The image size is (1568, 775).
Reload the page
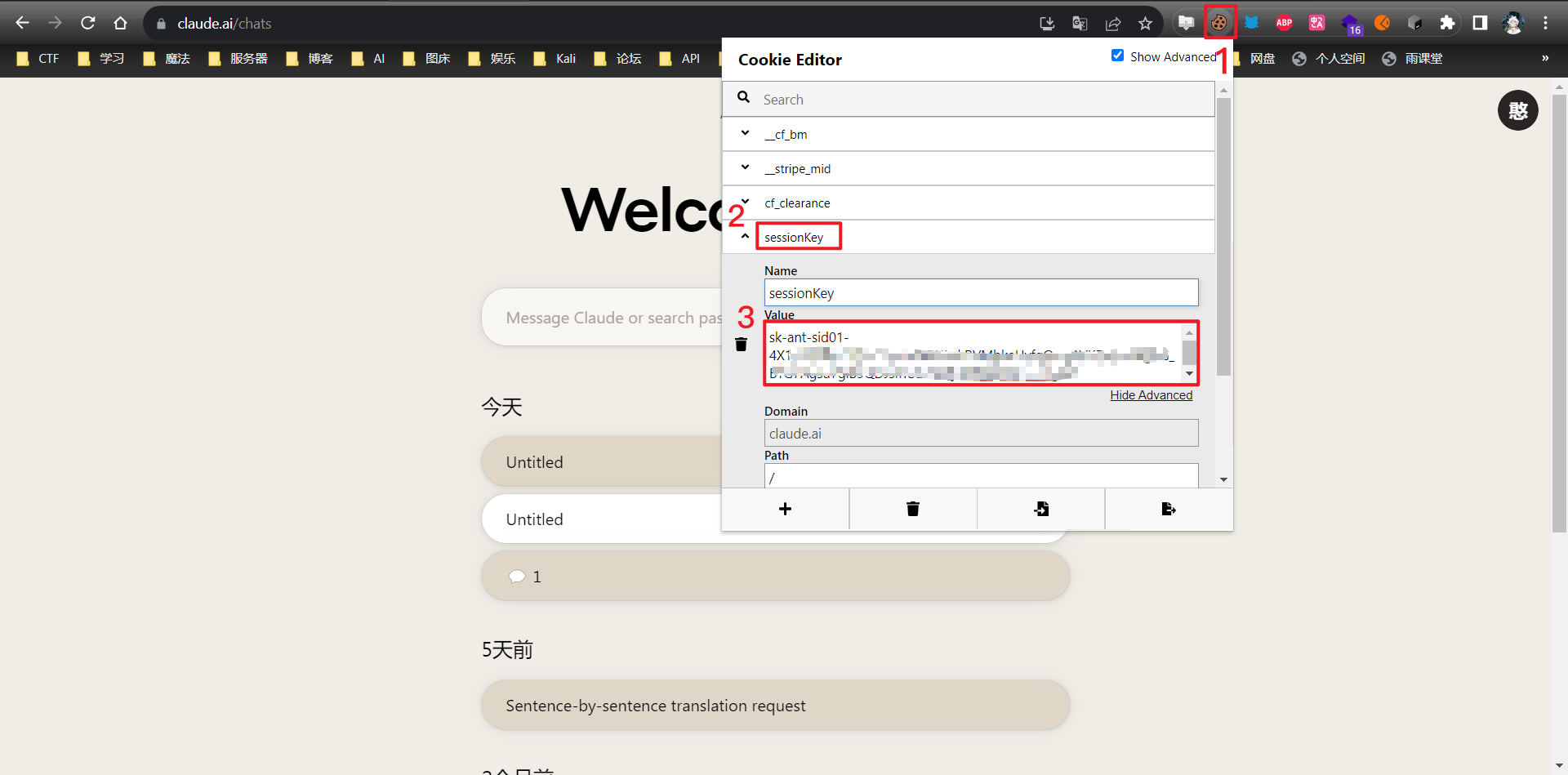click(87, 23)
